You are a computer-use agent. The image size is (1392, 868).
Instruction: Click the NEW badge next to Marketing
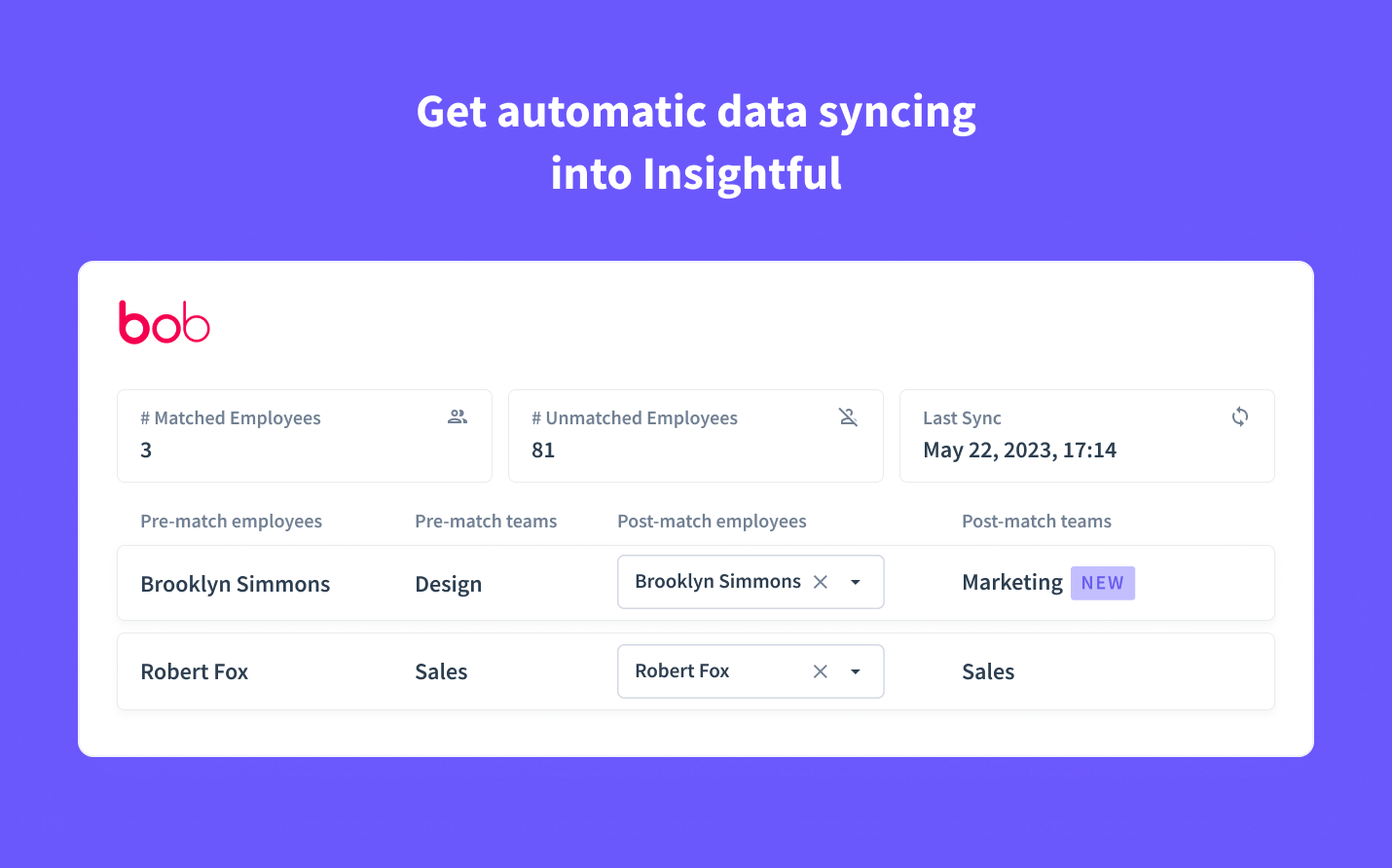coord(1102,582)
